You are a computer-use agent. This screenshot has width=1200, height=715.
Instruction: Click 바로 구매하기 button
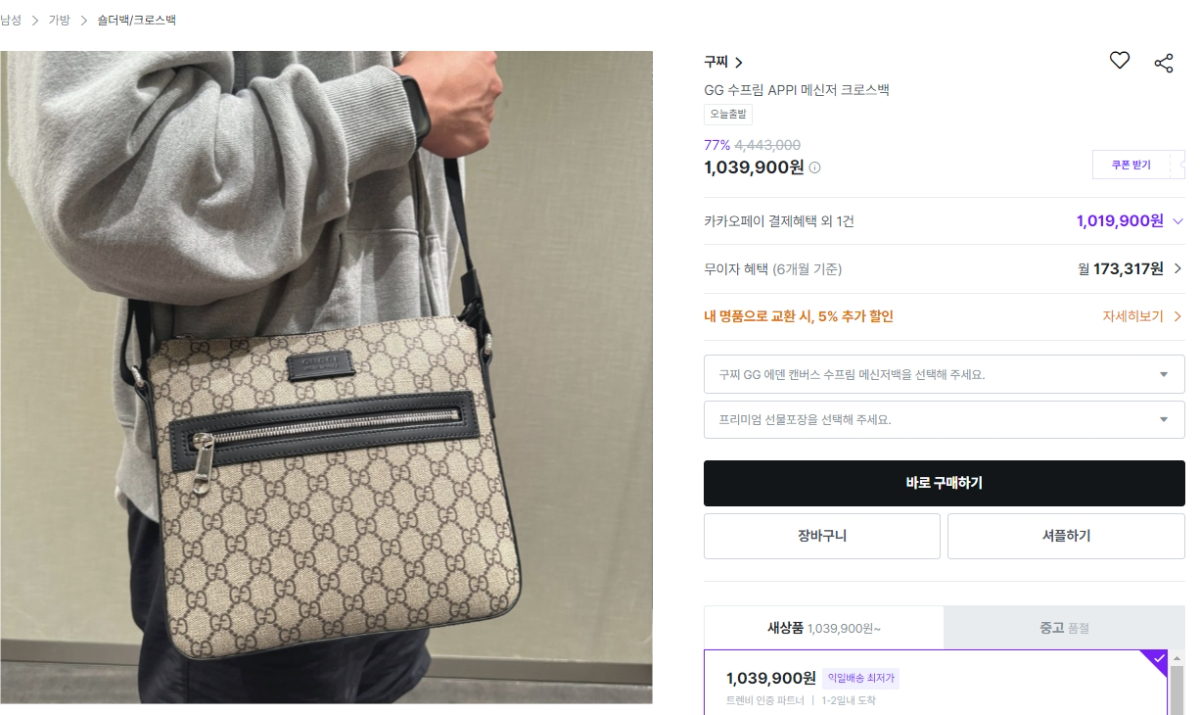coord(944,483)
